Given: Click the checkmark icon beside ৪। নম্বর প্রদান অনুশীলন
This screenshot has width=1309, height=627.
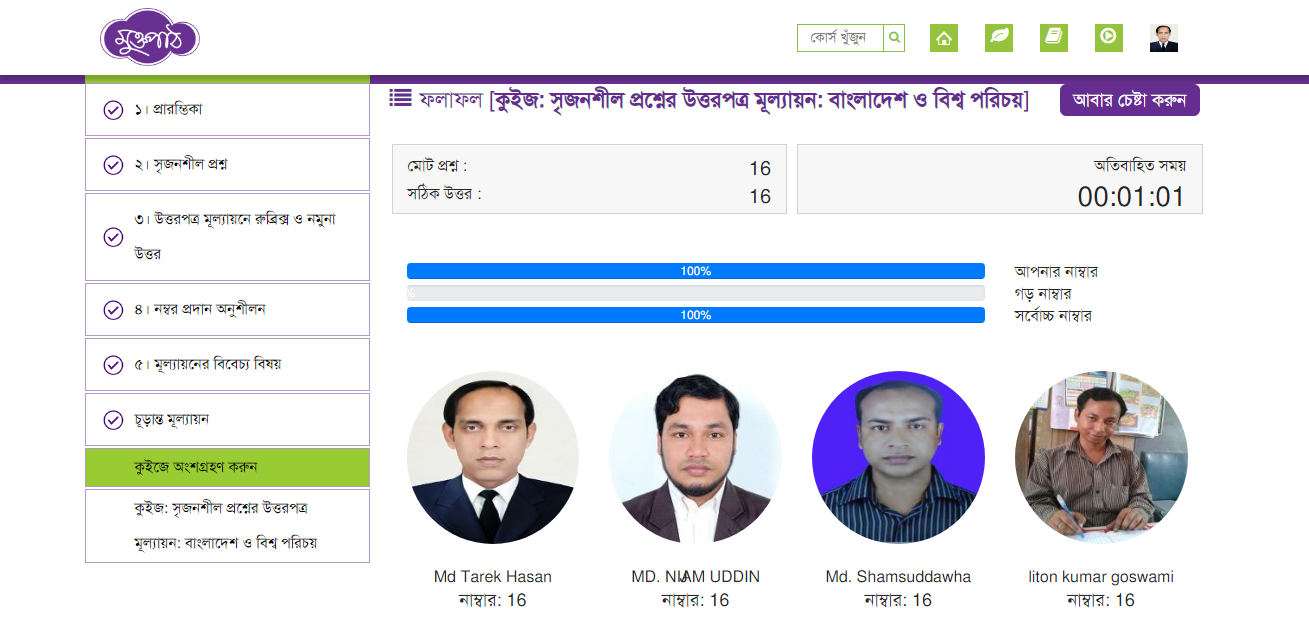Looking at the screenshot, I should (x=113, y=310).
